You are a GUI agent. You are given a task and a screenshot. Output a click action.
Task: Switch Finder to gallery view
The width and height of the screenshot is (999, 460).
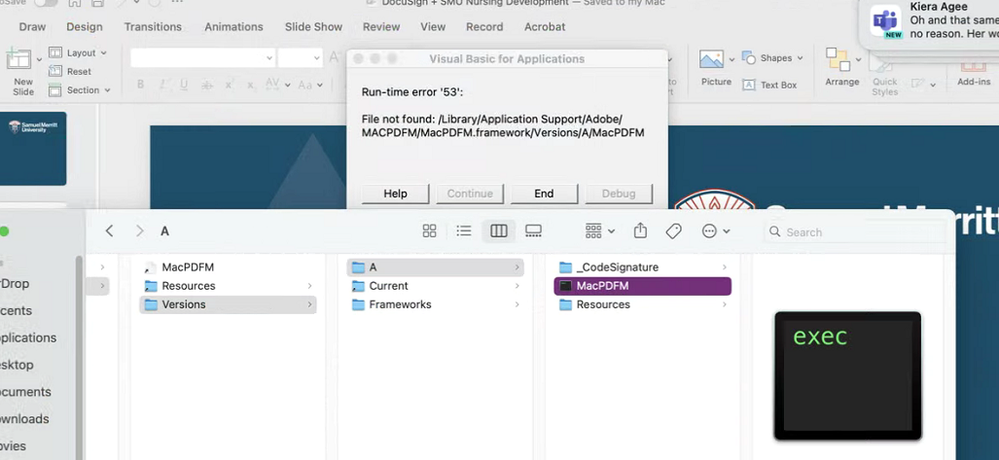pyautogui.click(x=533, y=231)
